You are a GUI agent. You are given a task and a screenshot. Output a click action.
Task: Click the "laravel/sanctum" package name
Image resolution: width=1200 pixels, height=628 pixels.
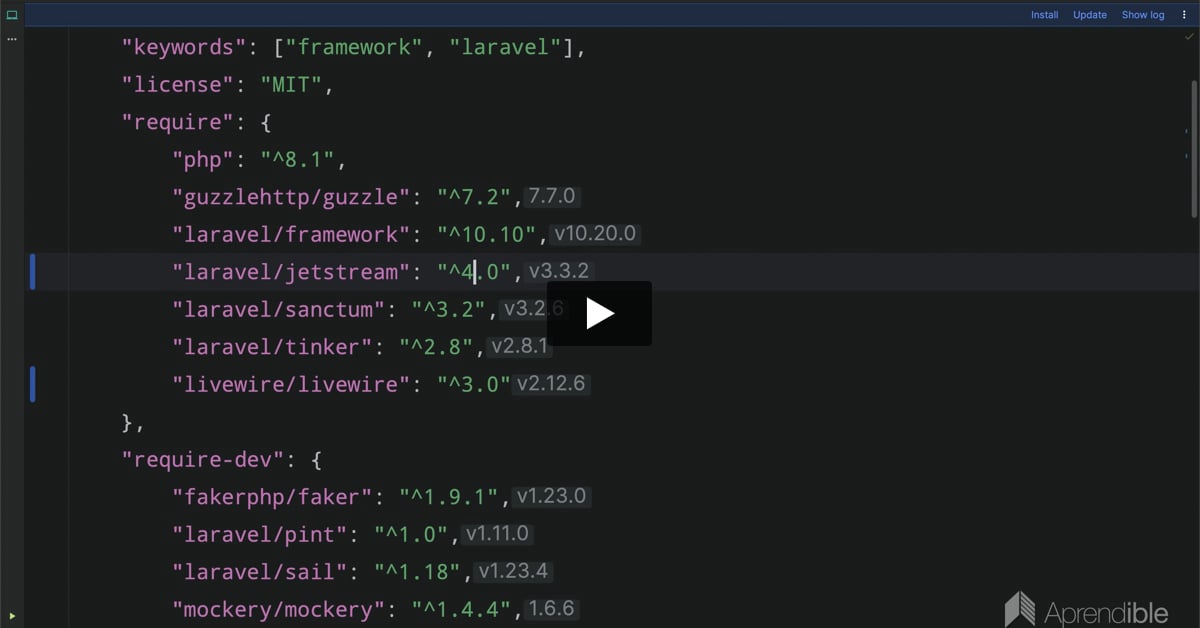pyautogui.click(x=278, y=309)
